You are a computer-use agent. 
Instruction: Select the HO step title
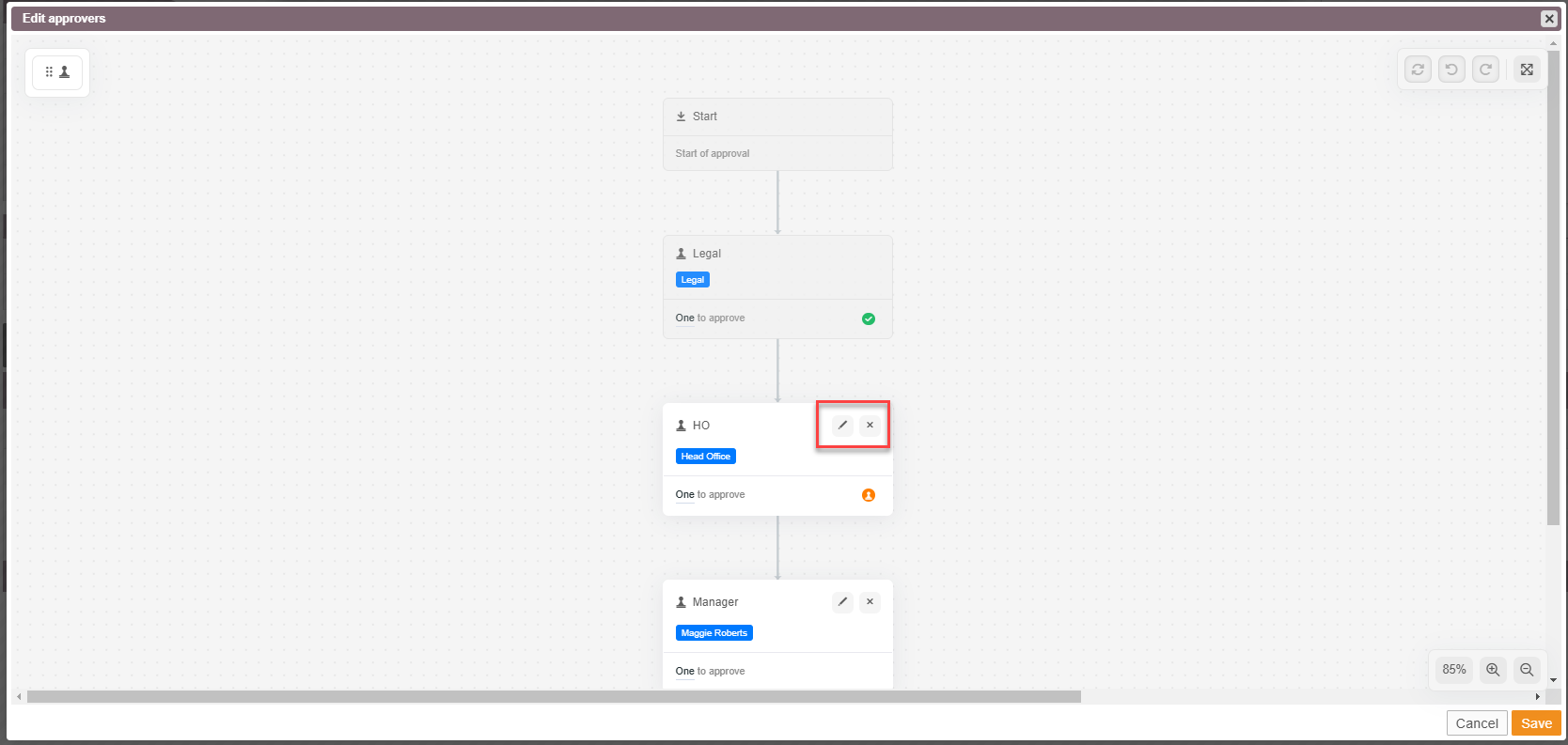[x=701, y=426]
